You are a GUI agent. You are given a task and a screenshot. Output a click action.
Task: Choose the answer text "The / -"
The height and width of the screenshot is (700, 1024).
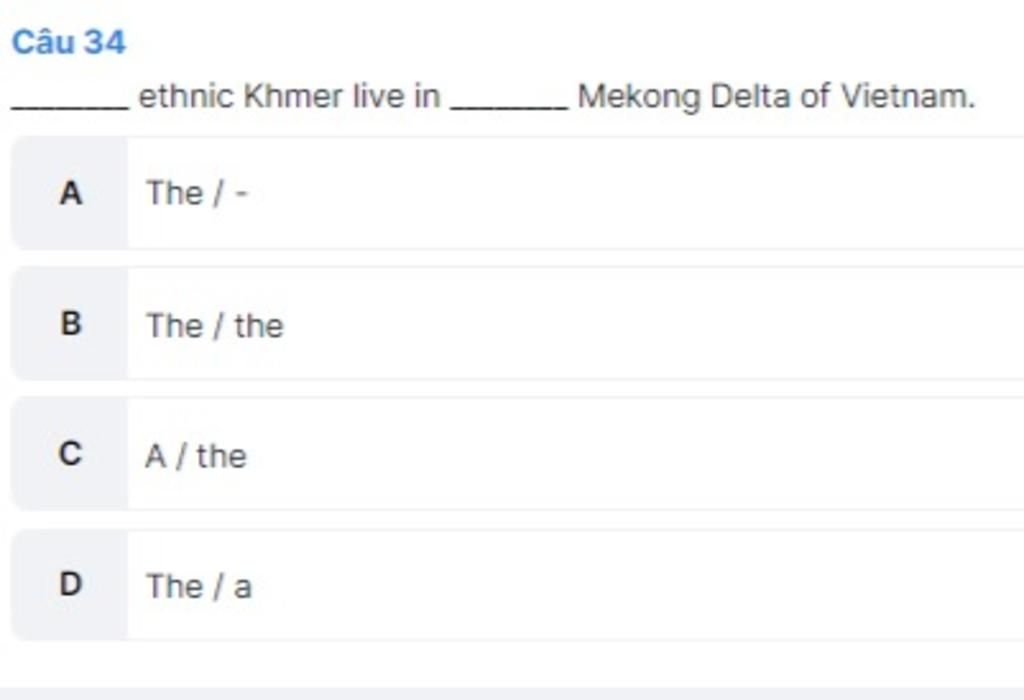(x=197, y=193)
